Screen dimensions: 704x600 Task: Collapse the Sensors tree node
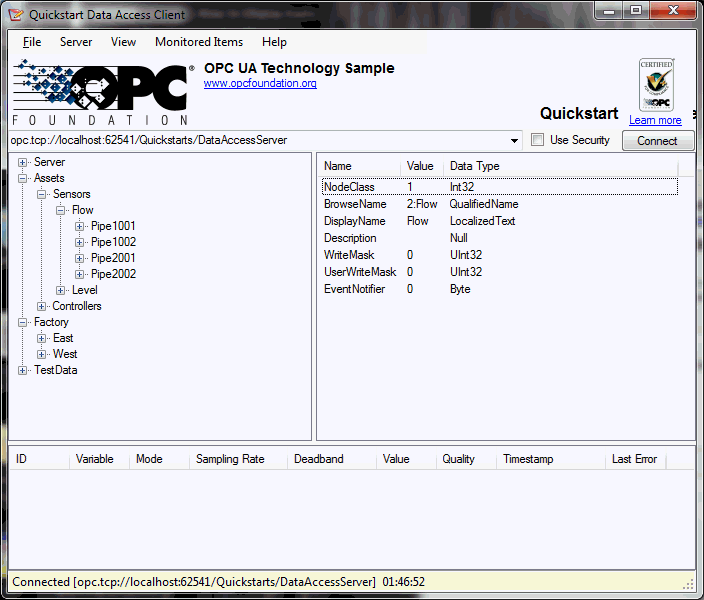coord(41,194)
